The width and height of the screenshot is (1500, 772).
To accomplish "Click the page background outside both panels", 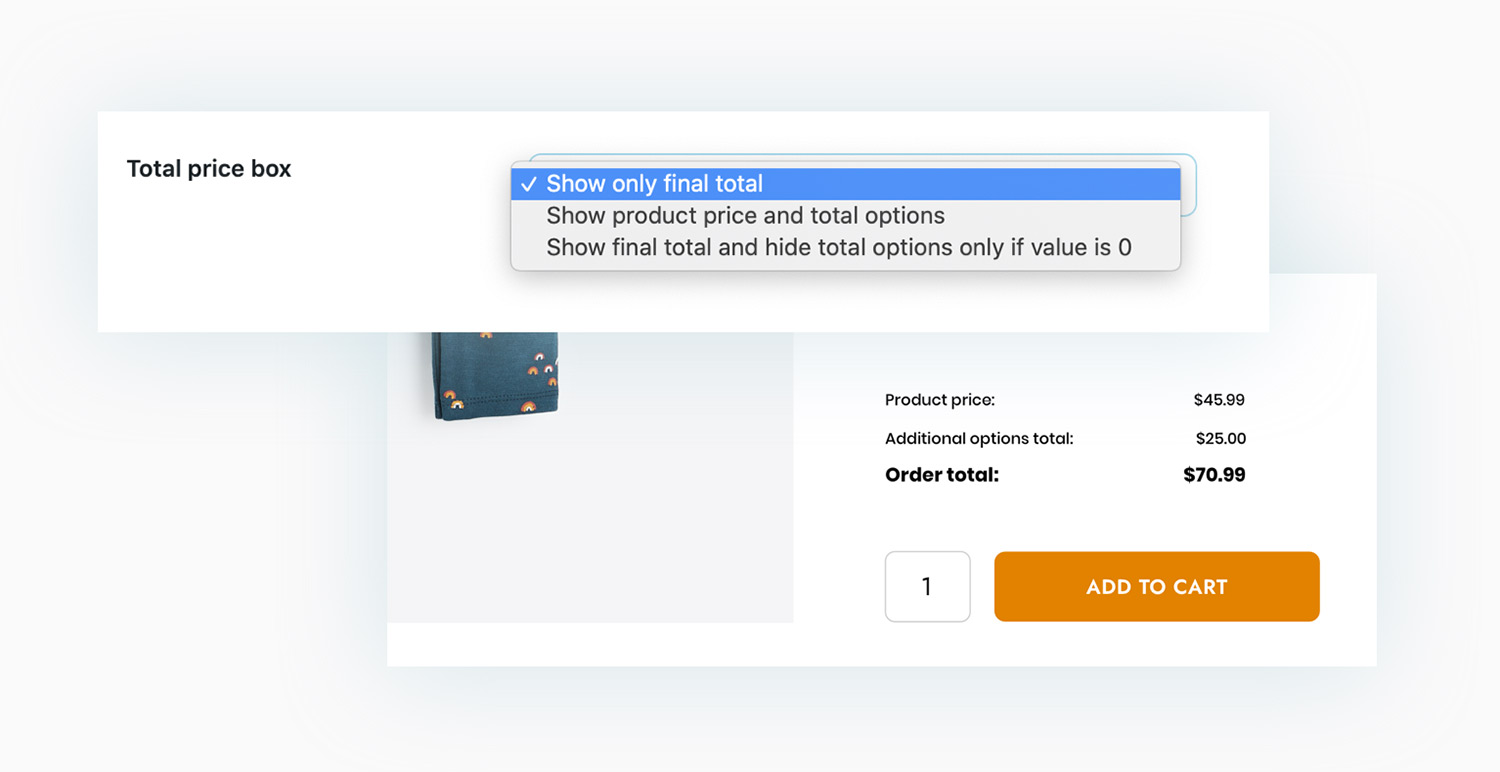I will pos(150,600).
